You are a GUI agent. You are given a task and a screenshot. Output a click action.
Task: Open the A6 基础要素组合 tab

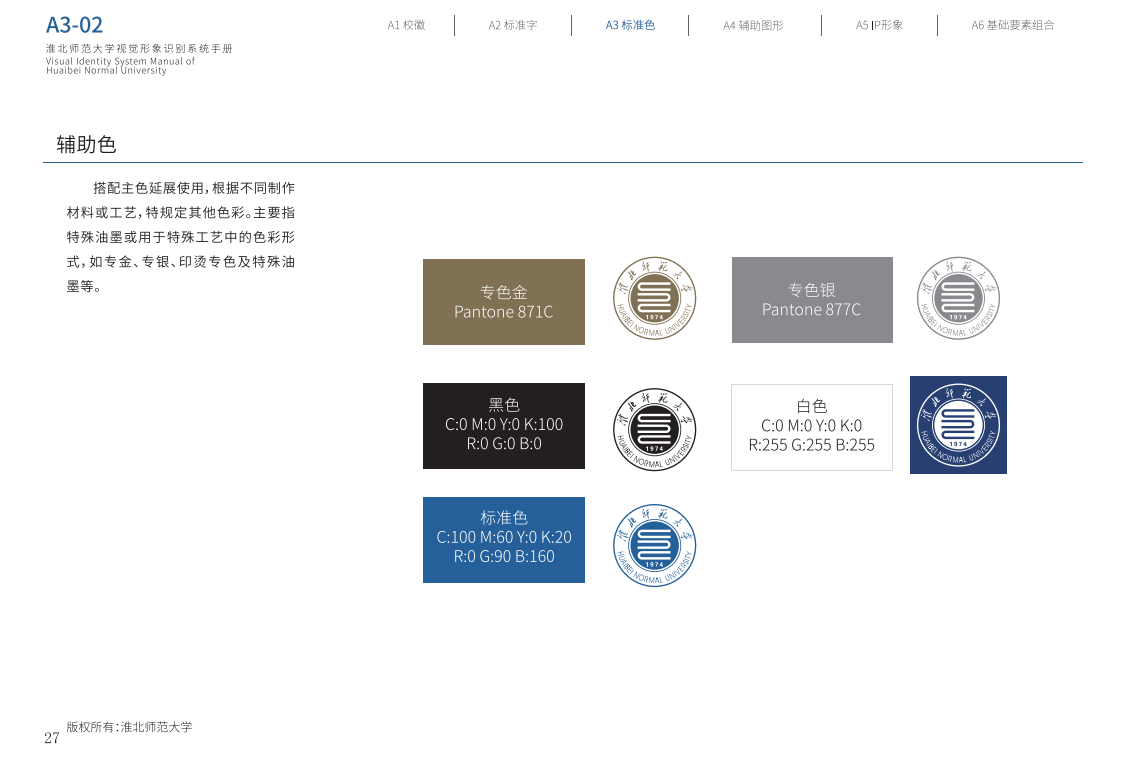coord(1012,25)
